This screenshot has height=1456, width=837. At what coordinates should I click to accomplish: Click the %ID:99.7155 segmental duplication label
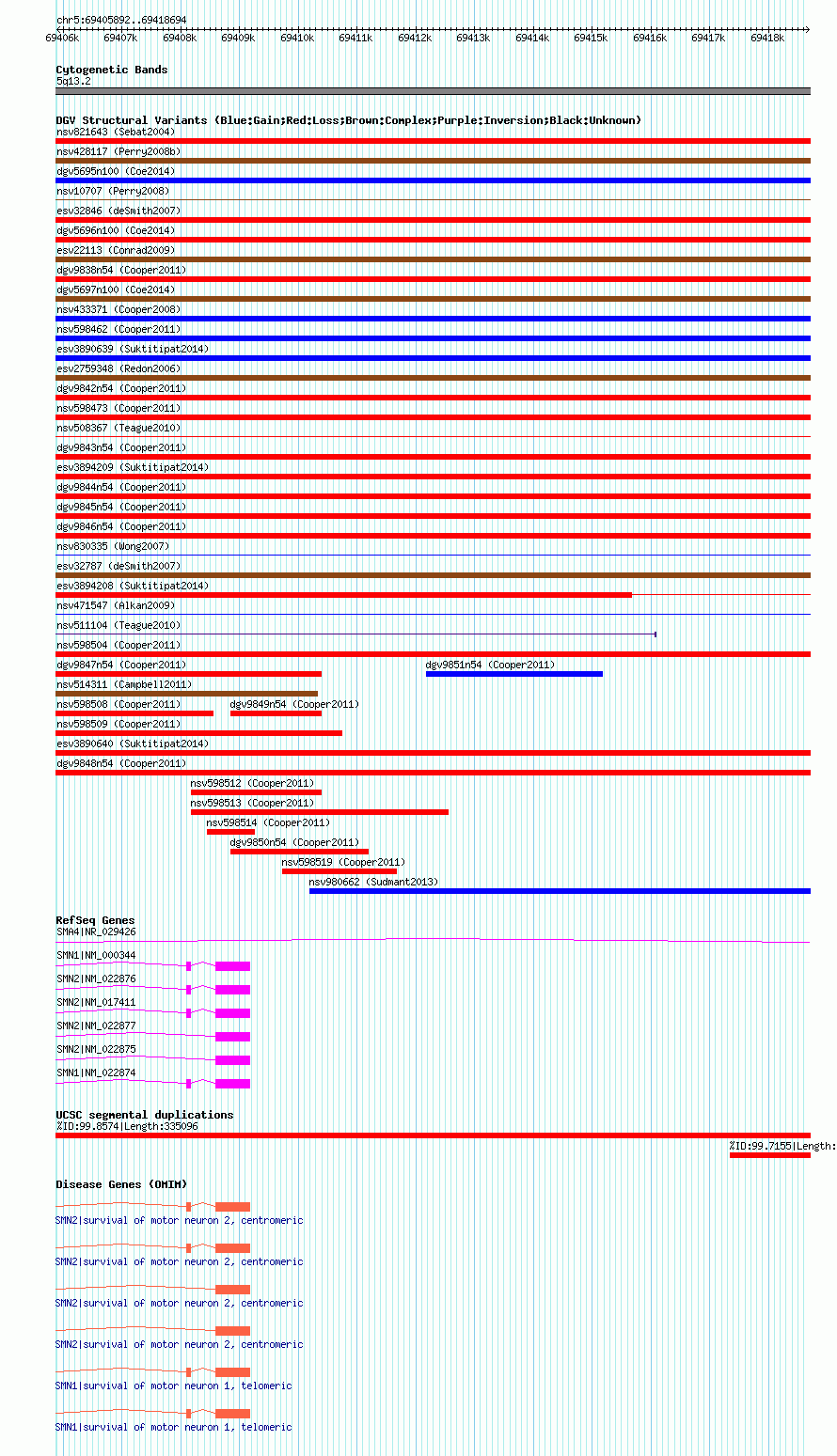[x=782, y=1146]
